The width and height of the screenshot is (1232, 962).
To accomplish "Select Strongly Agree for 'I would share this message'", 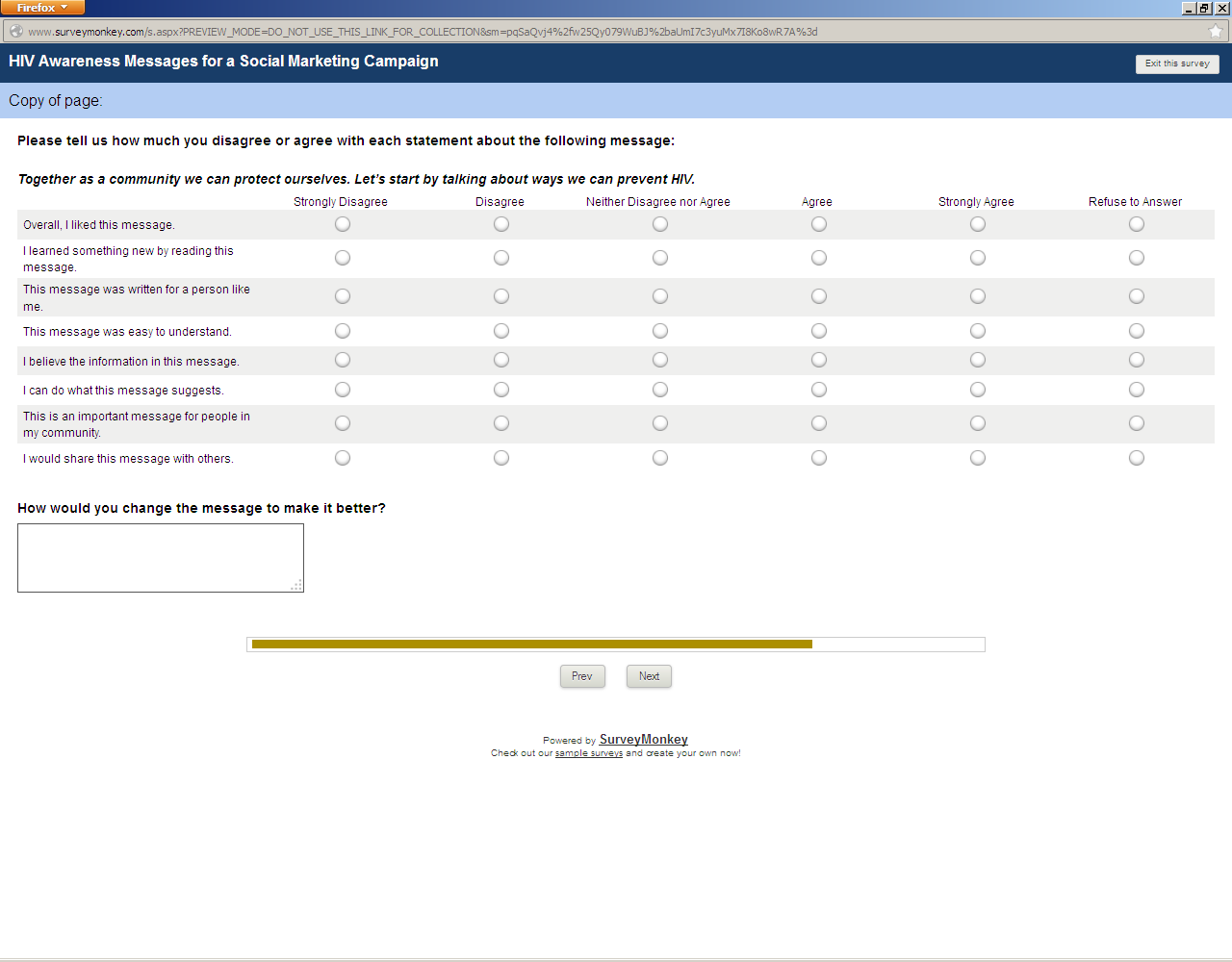I will tap(978, 458).
